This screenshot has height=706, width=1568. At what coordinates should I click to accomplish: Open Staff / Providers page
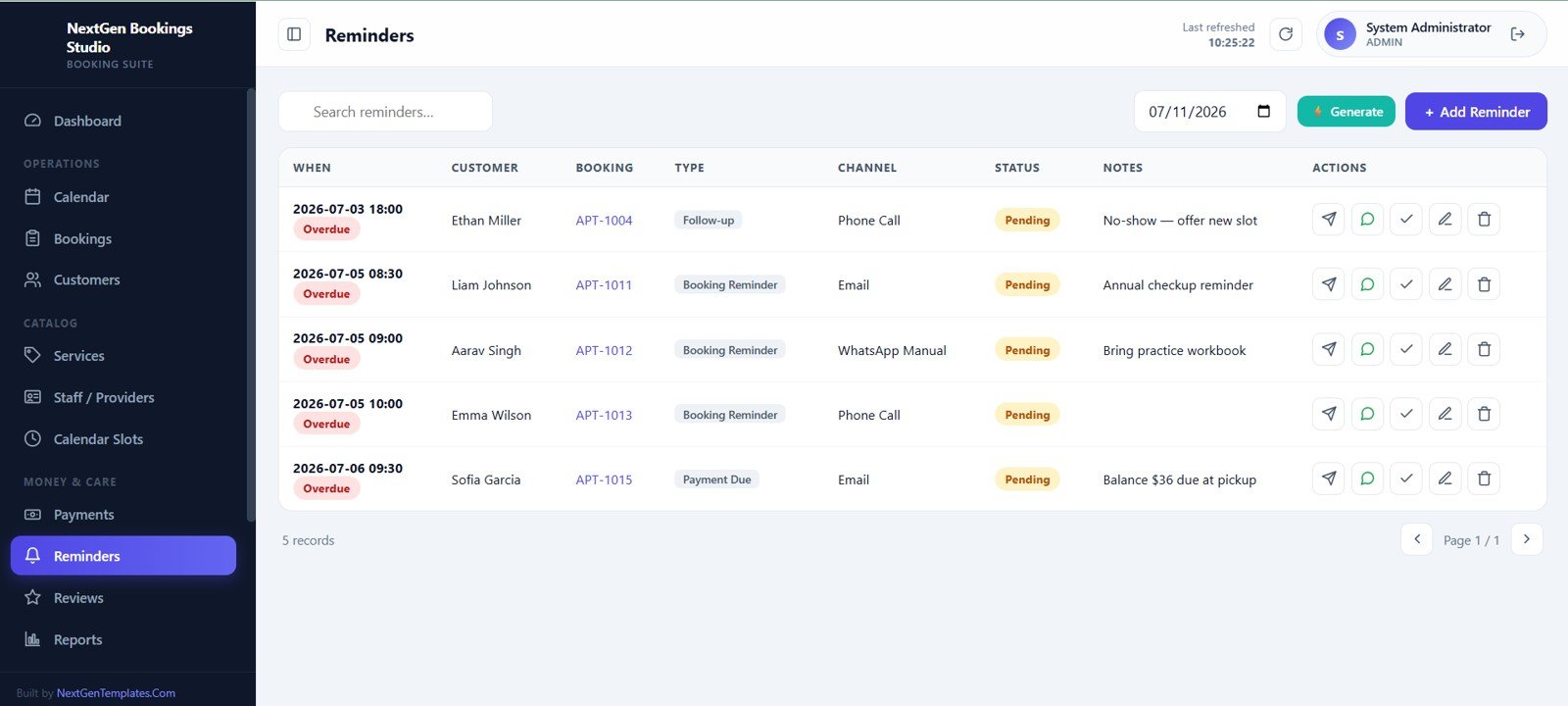(x=123, y=397)
